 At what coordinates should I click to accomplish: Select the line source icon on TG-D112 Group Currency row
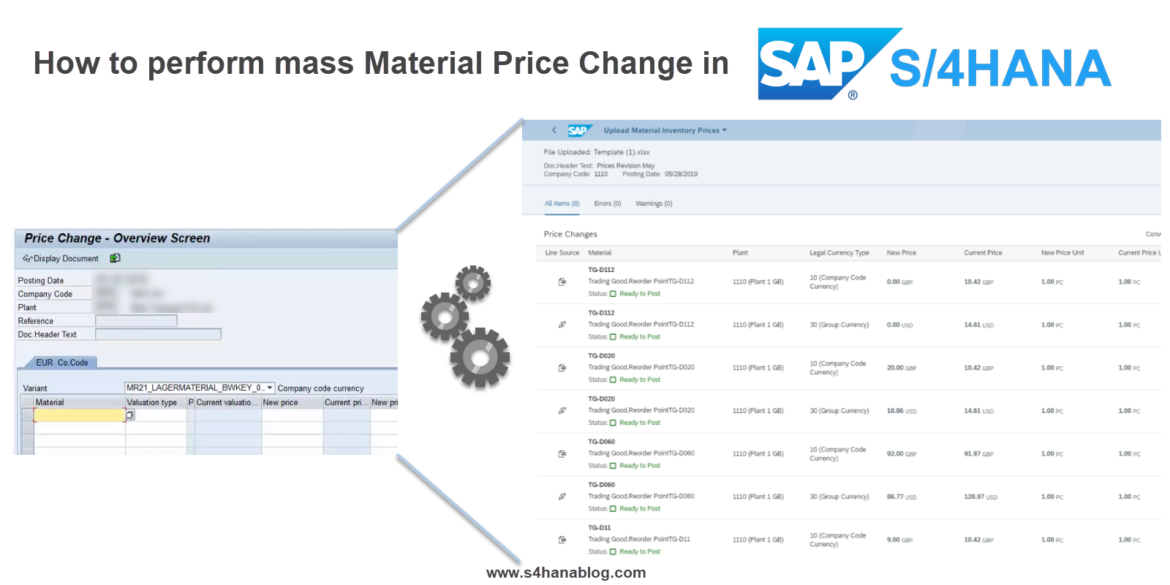click(x=562, y=324)
